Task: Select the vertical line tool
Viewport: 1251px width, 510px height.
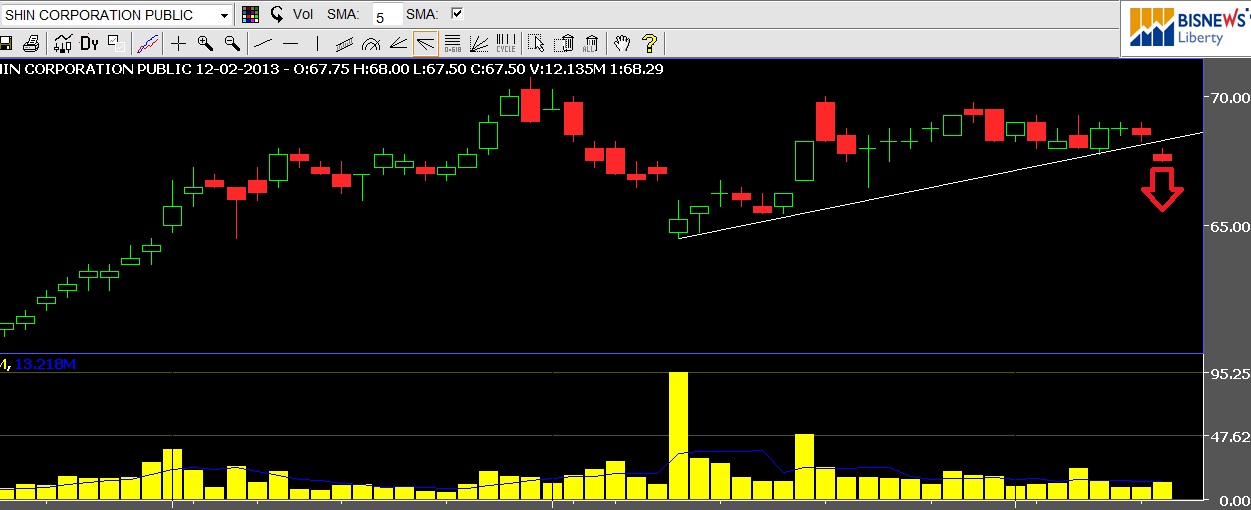Action: coord(317,43)
